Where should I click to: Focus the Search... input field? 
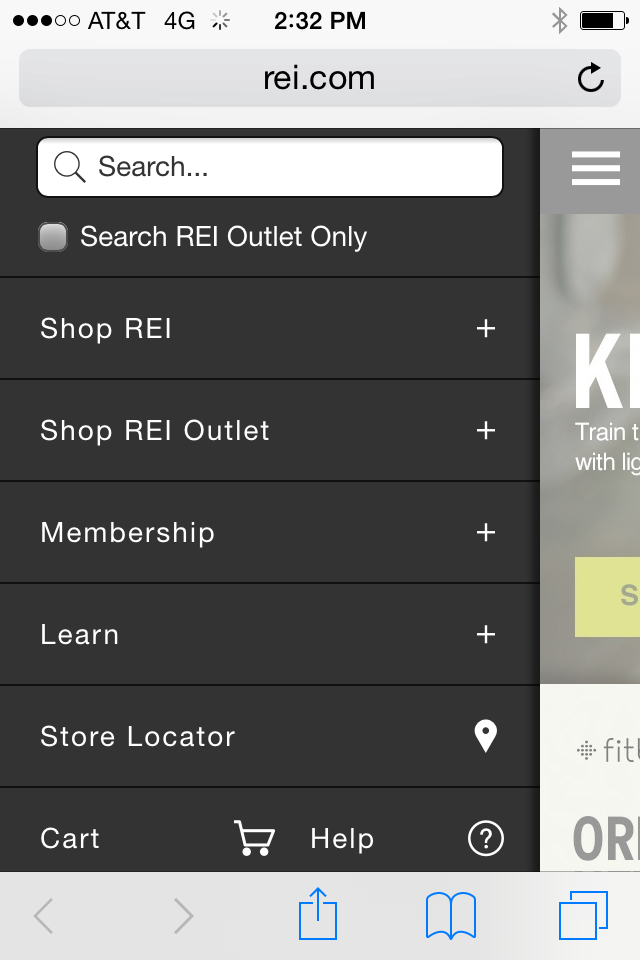270,167
